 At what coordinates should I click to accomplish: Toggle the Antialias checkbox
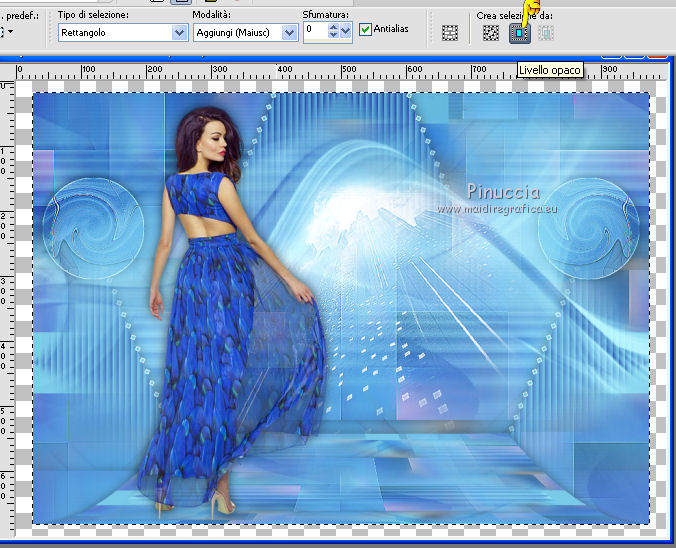[366, 30]
